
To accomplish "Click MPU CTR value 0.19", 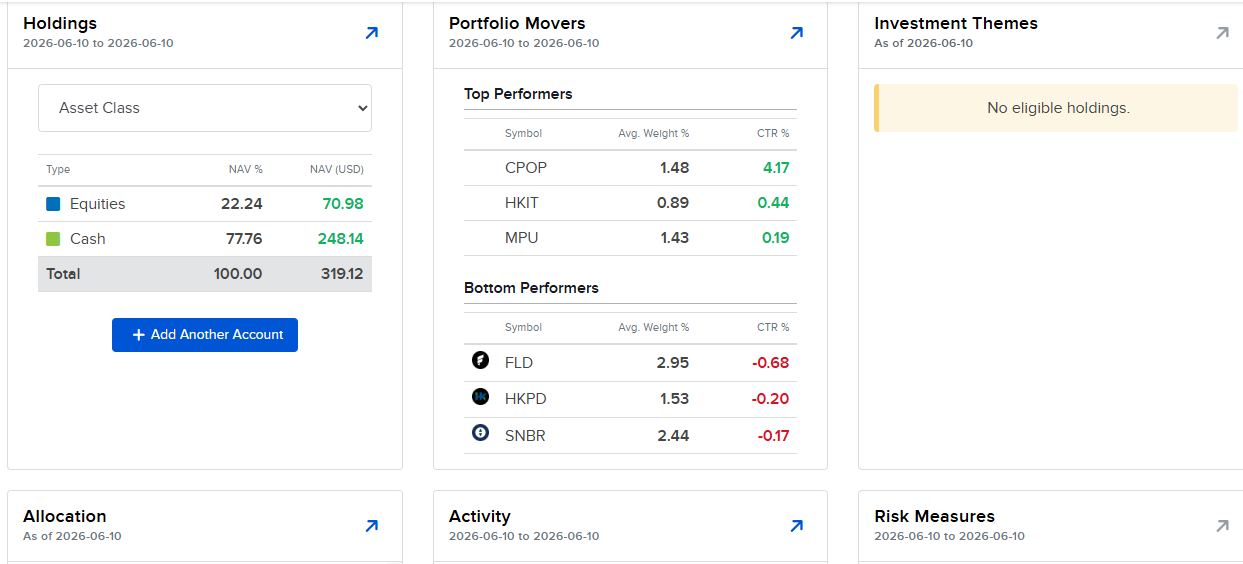I will tap(775, 238).
